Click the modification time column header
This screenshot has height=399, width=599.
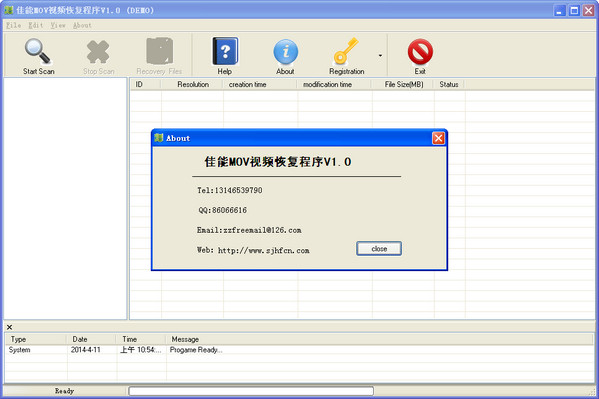pos(335,84)
